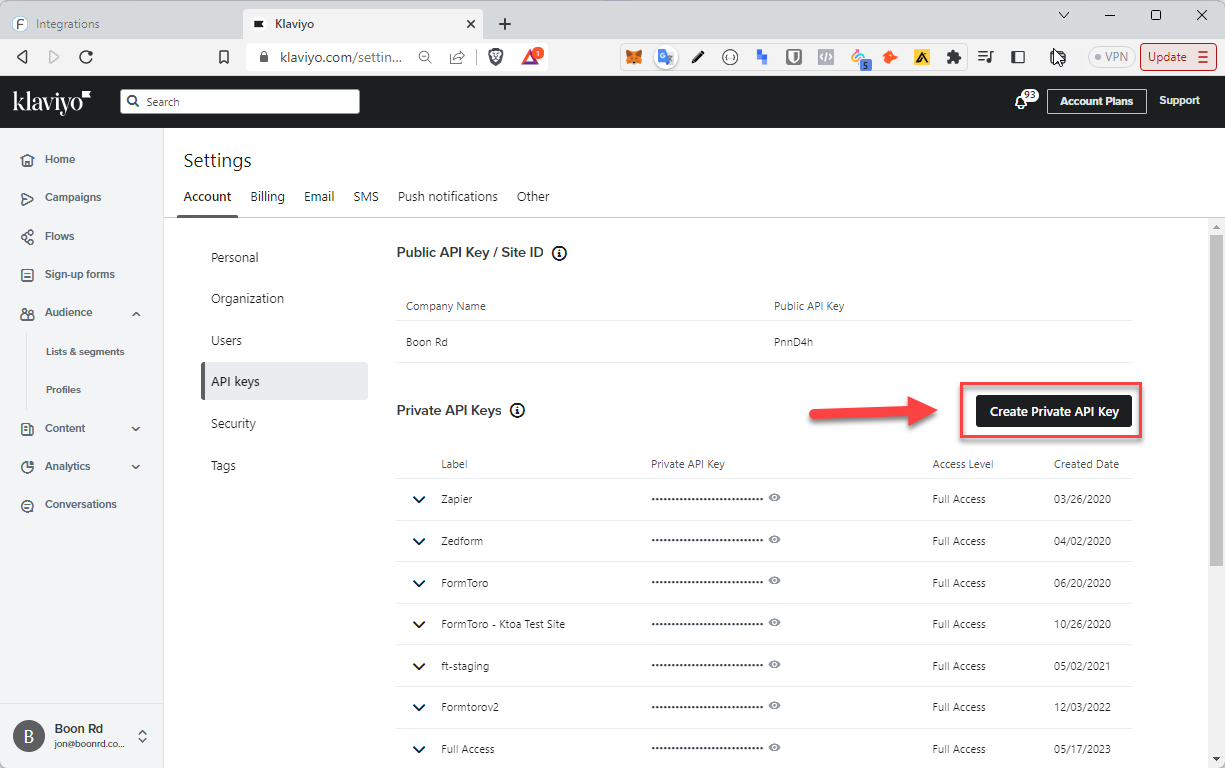This screenshot has width=1225, height=768.
Task: Click the Klaviyo logo in the header
Action: [52, 101]
